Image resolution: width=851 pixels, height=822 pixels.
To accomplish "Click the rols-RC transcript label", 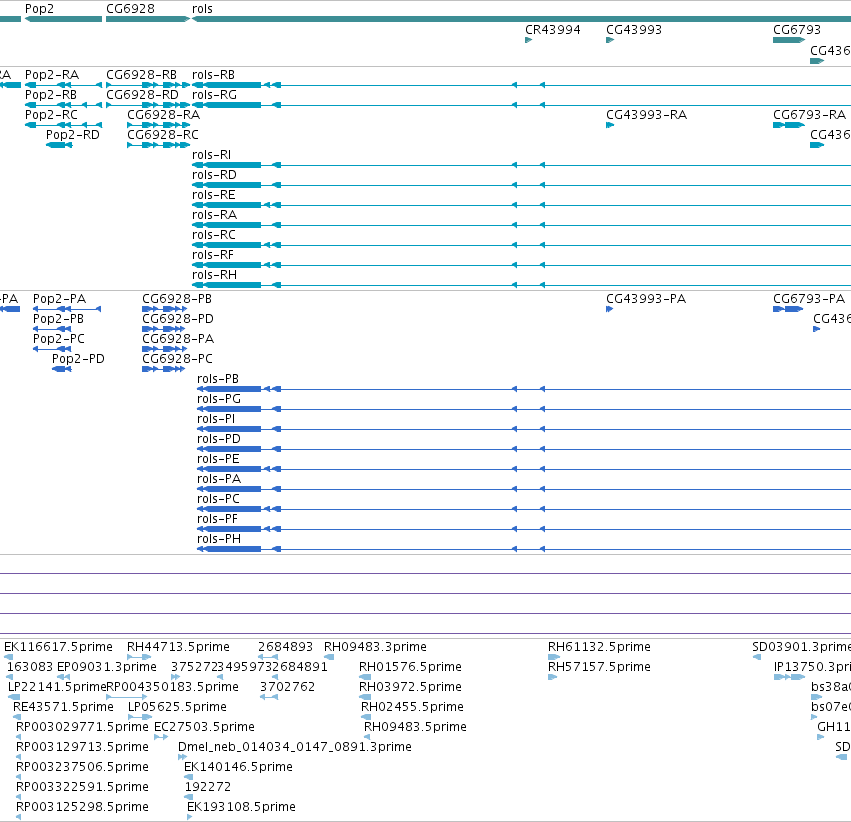I will (x=214, y=235).
